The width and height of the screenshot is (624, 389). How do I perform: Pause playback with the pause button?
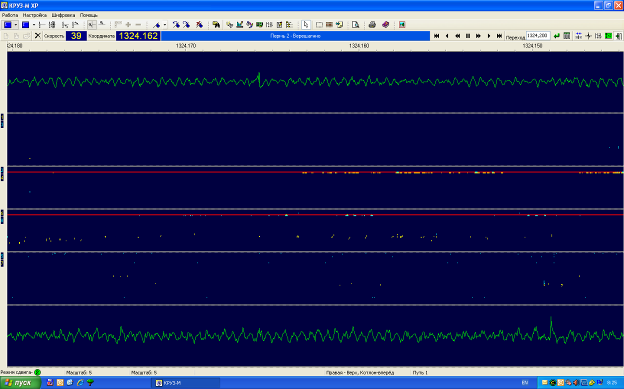point(468,36)
